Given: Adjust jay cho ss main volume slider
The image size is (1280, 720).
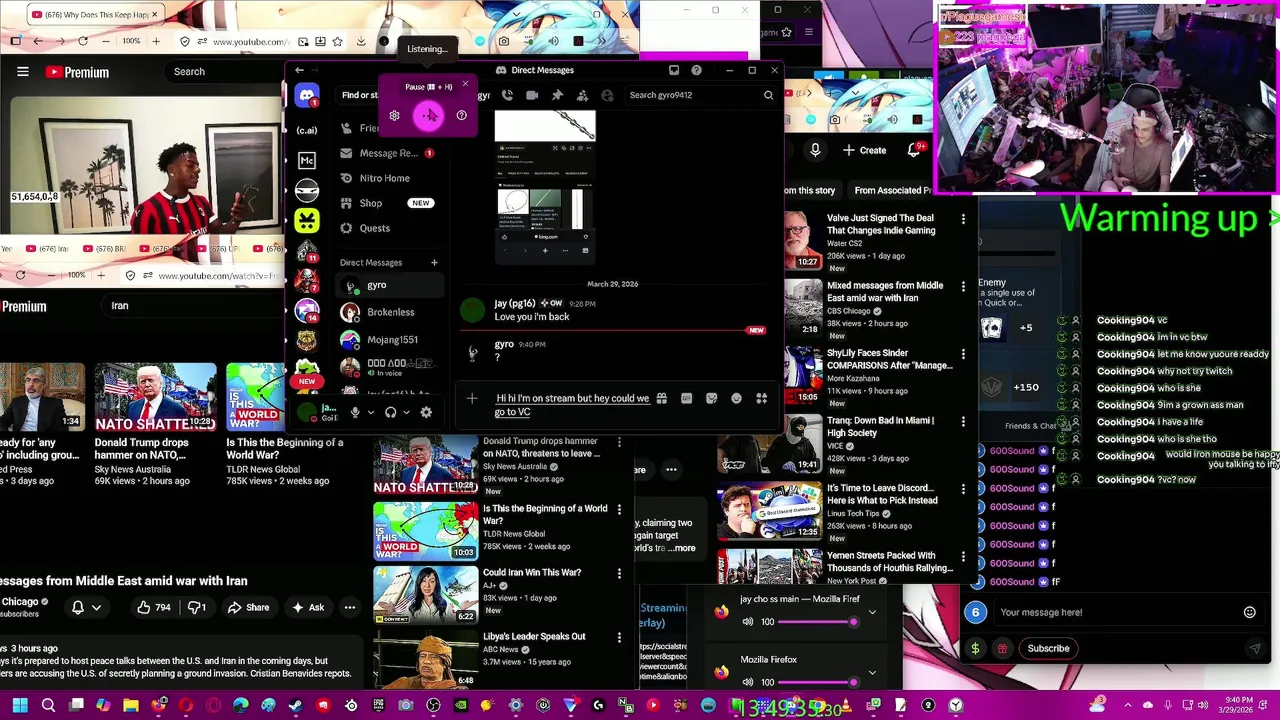Looking at the screenshot, I should coord(815,622).
